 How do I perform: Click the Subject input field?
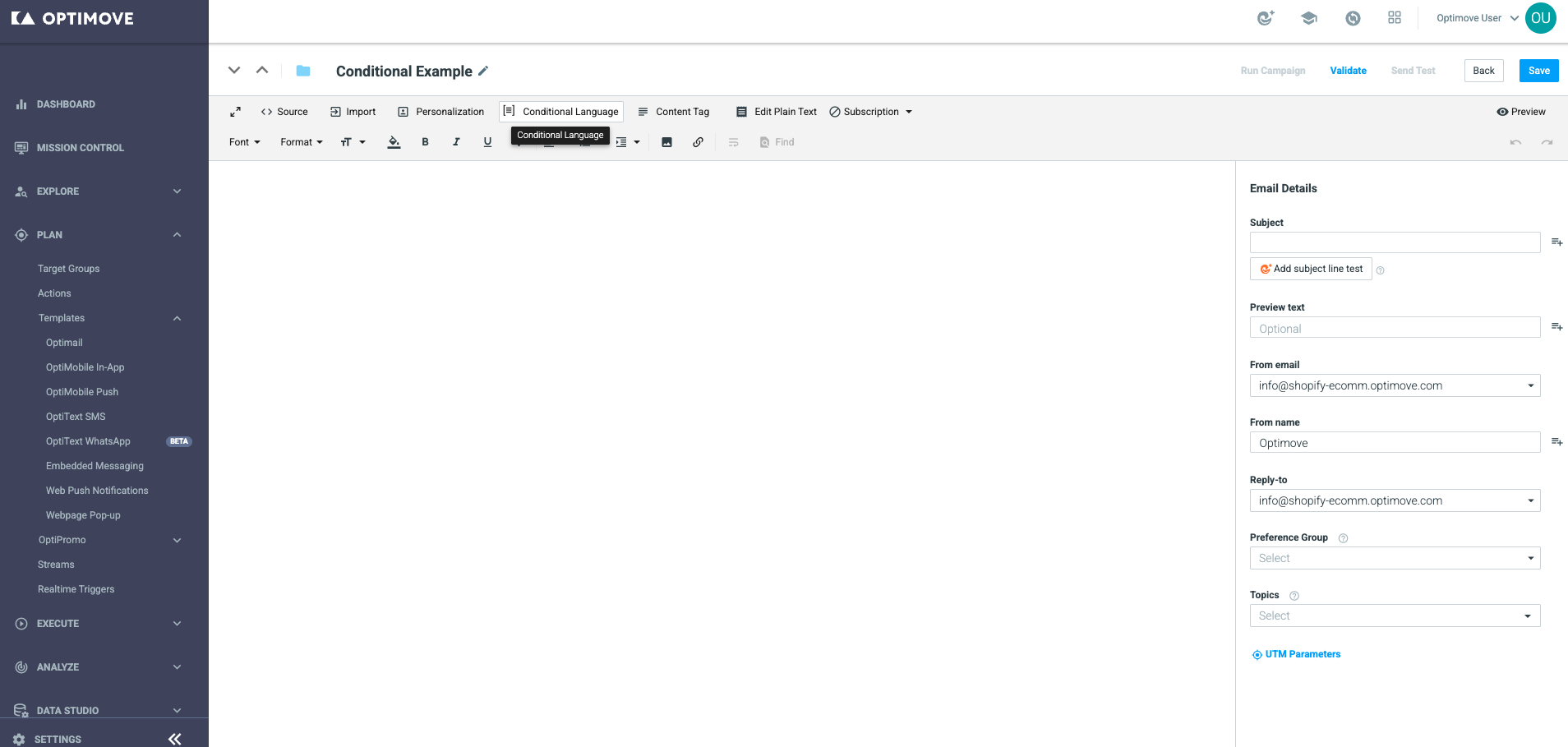pyautogui.click(x=1395, y=242)
